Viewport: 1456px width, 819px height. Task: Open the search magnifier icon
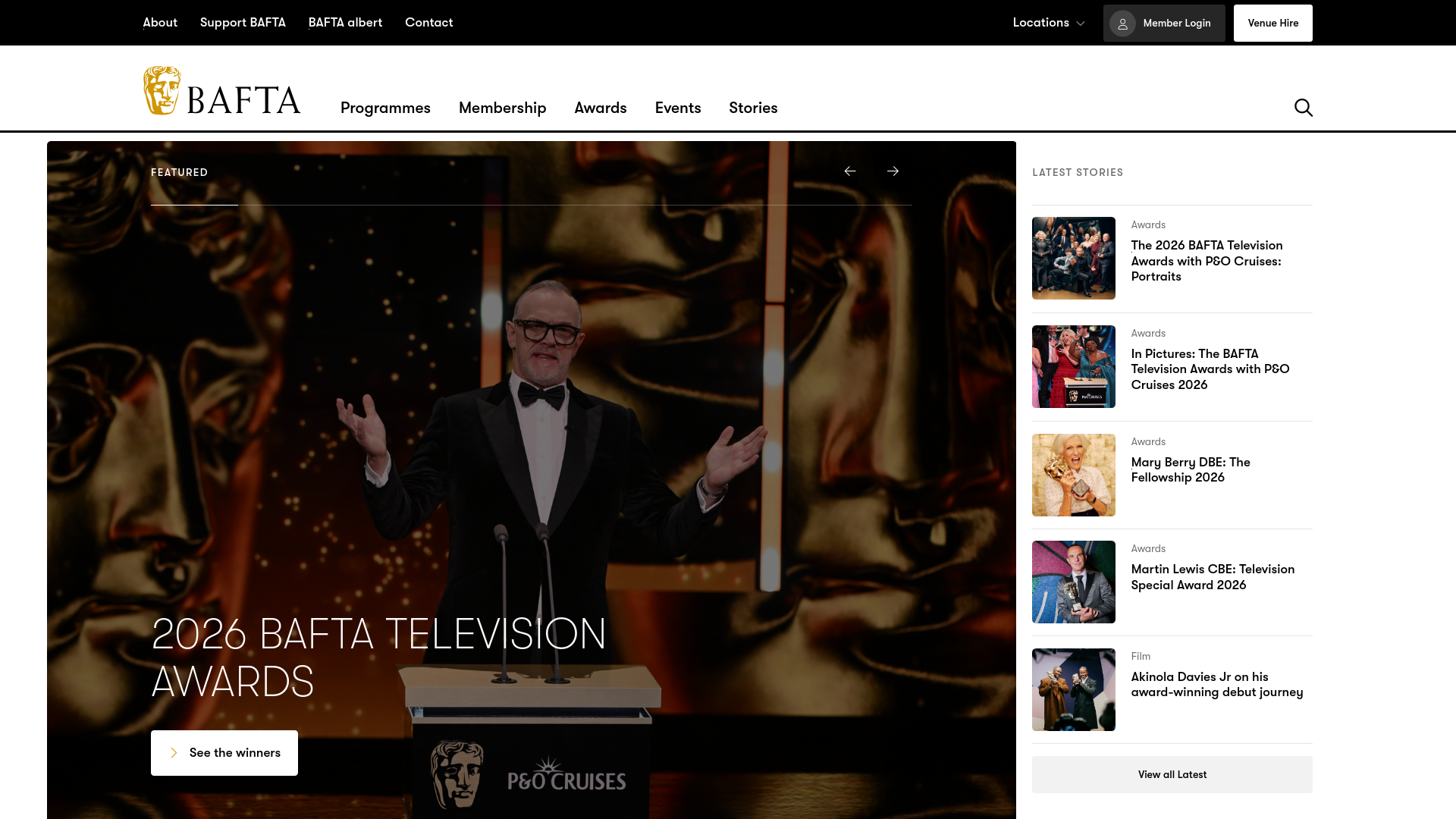pos(1303,108)
